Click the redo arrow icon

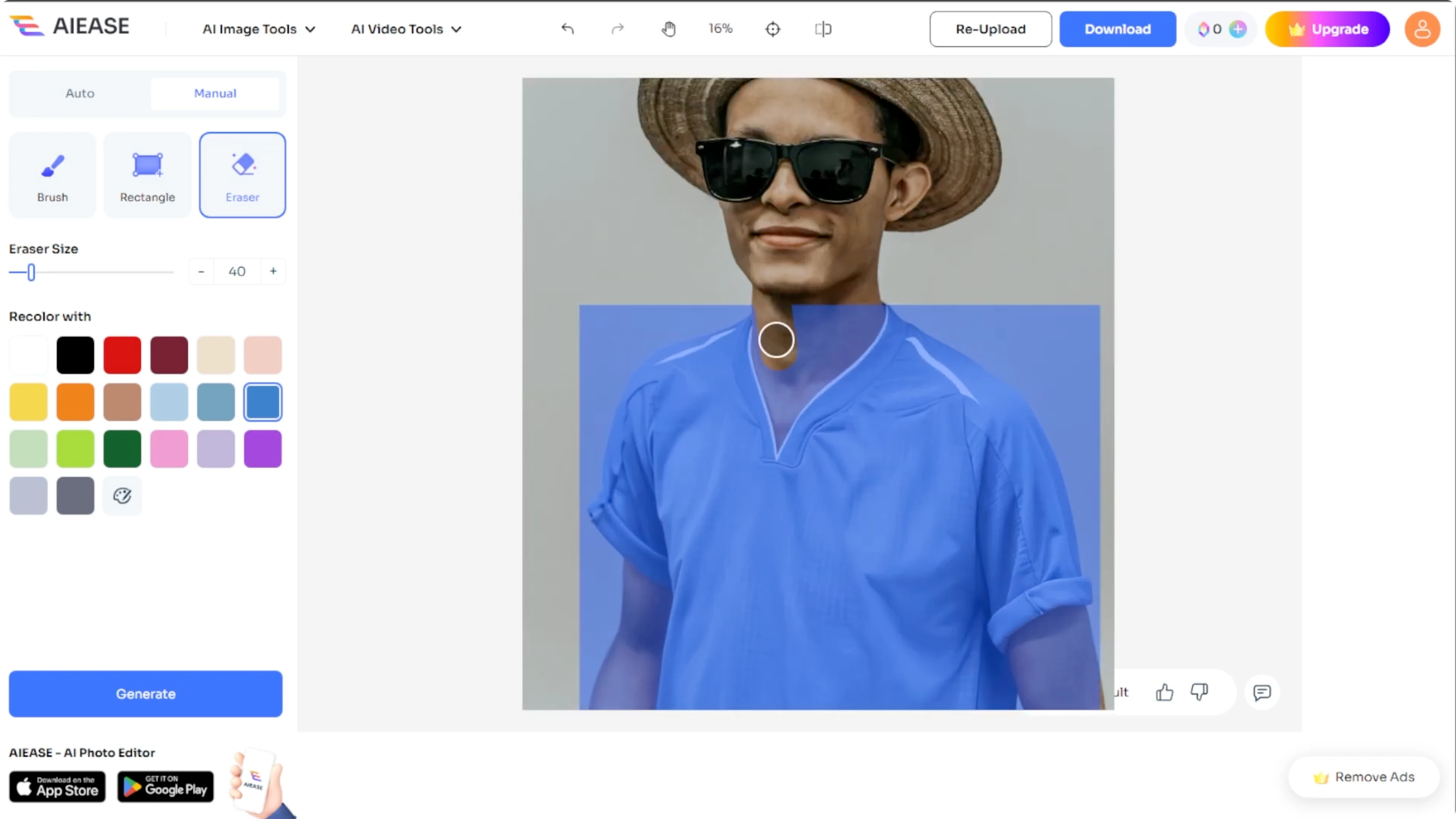pos(618,29)
